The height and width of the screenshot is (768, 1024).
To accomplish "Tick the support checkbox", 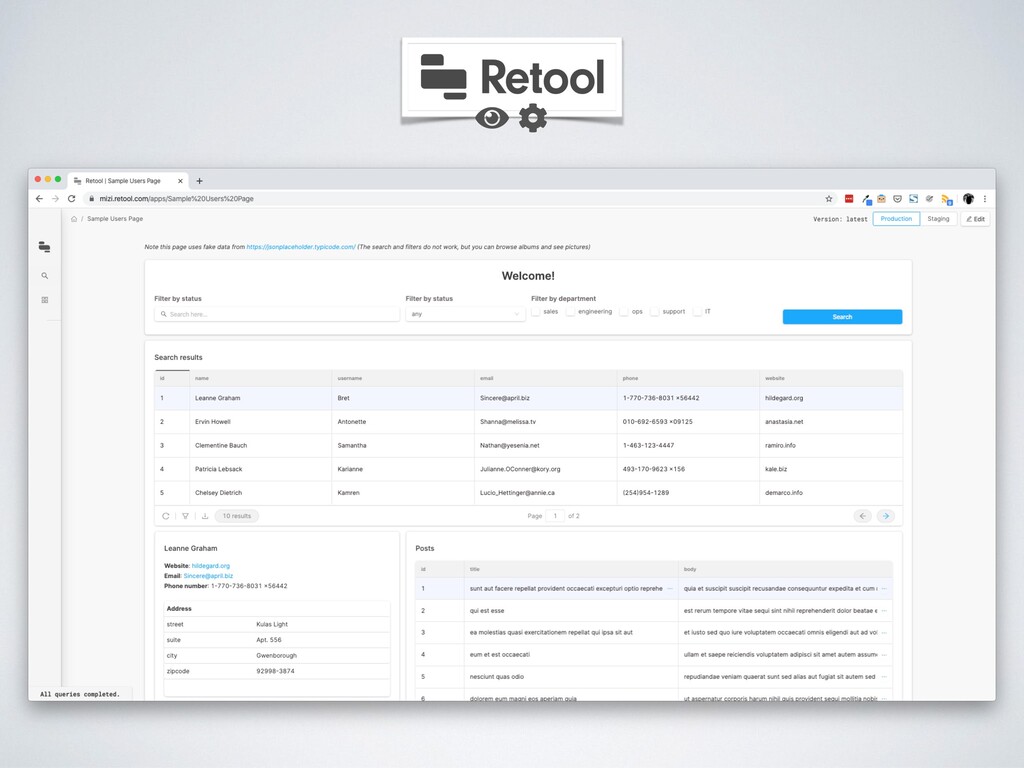I will point(655,312).
